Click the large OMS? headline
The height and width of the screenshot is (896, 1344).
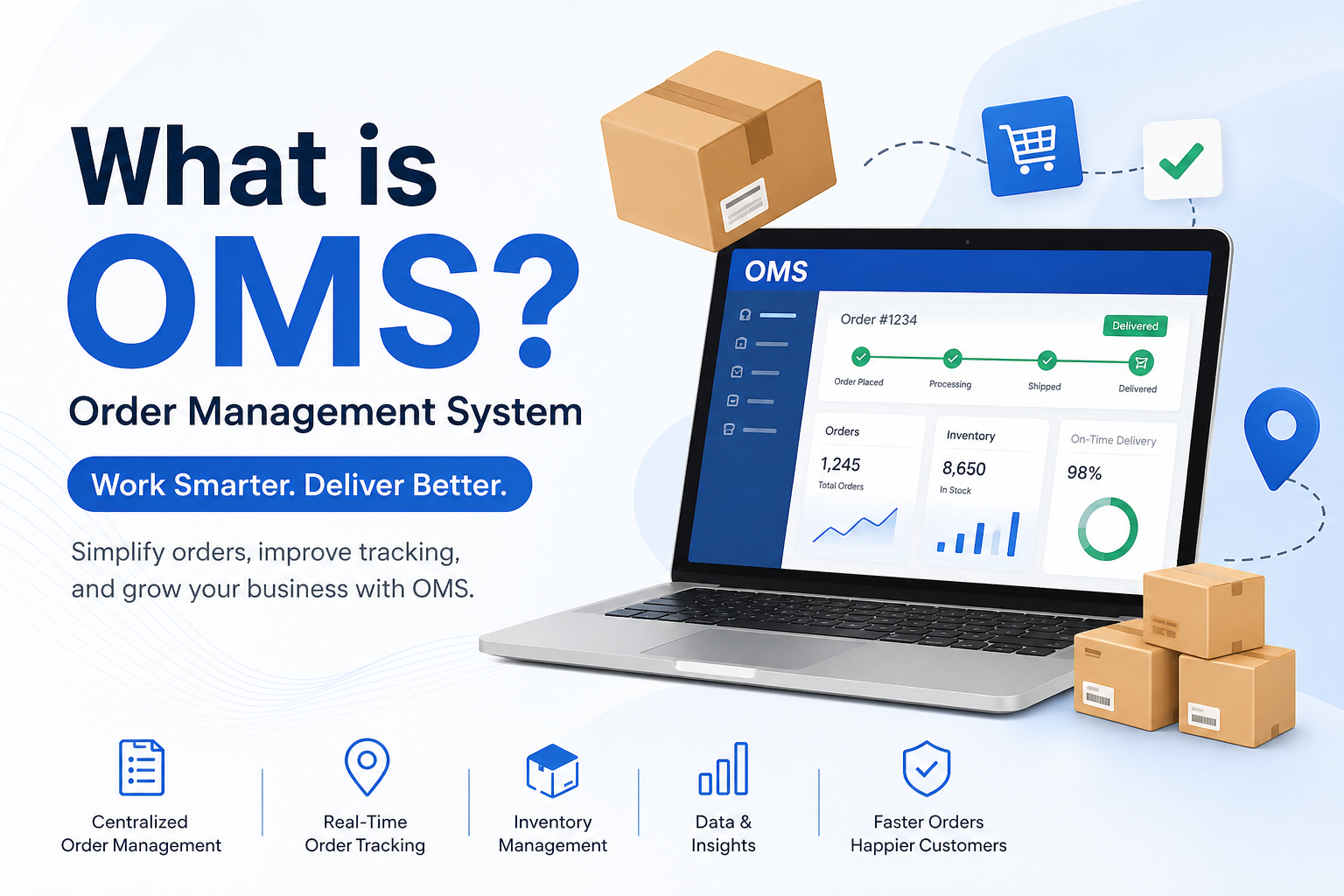[x=324, y=299]
